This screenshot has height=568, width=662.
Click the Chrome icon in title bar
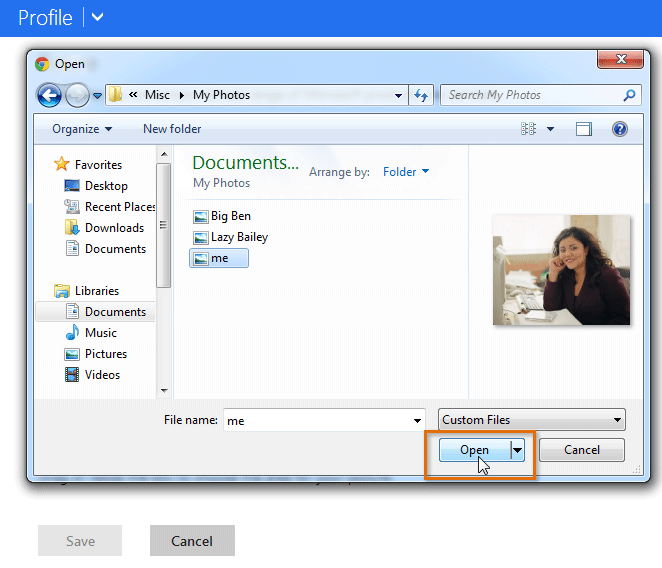(42, 64)
